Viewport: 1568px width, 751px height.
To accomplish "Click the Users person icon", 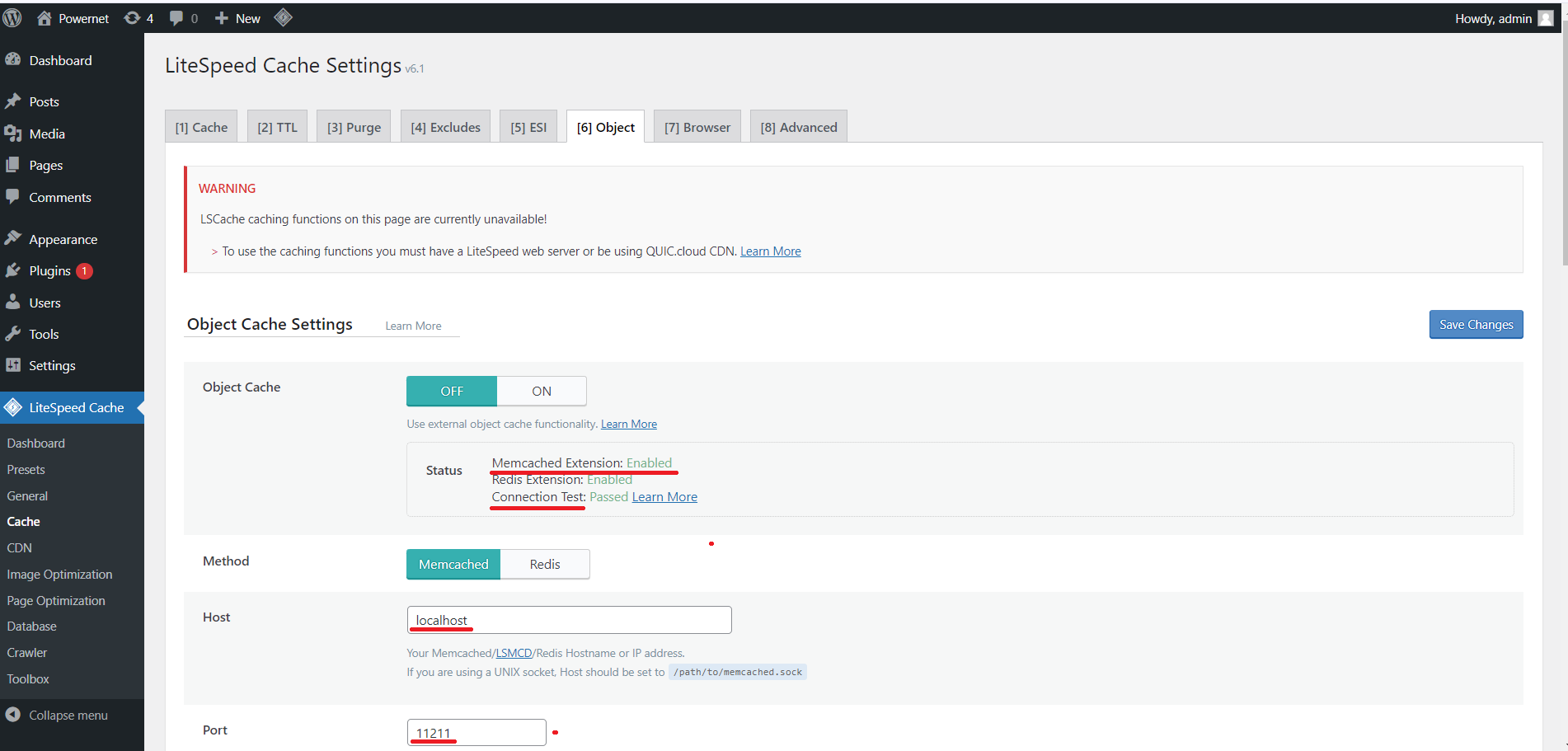I will (12, 302).
